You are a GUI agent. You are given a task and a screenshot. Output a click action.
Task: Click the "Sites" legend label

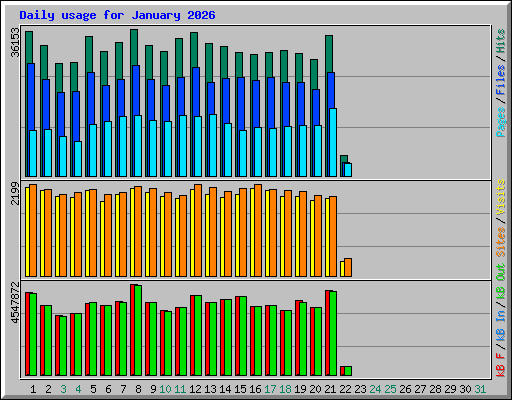501,242
